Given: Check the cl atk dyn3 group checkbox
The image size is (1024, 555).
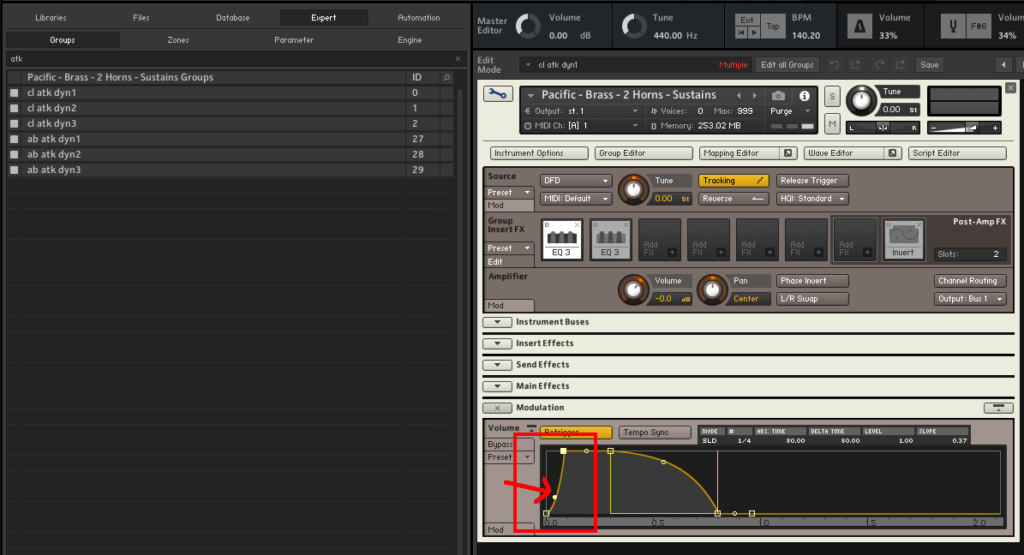Looking at the screenshot, I should tap(14, 123).
